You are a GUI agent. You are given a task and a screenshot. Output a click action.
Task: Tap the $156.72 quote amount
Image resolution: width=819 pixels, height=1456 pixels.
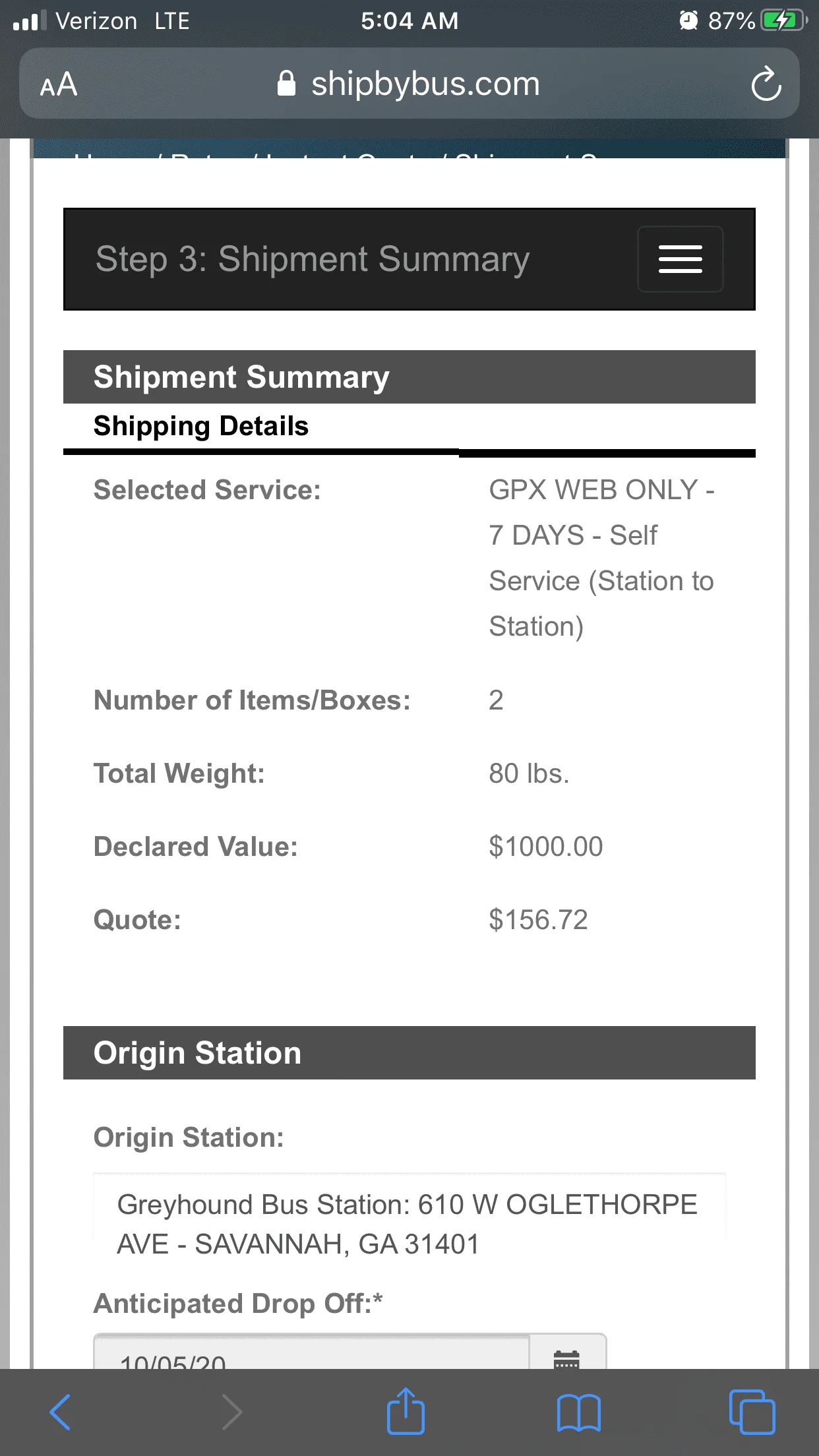coord(538,920)
